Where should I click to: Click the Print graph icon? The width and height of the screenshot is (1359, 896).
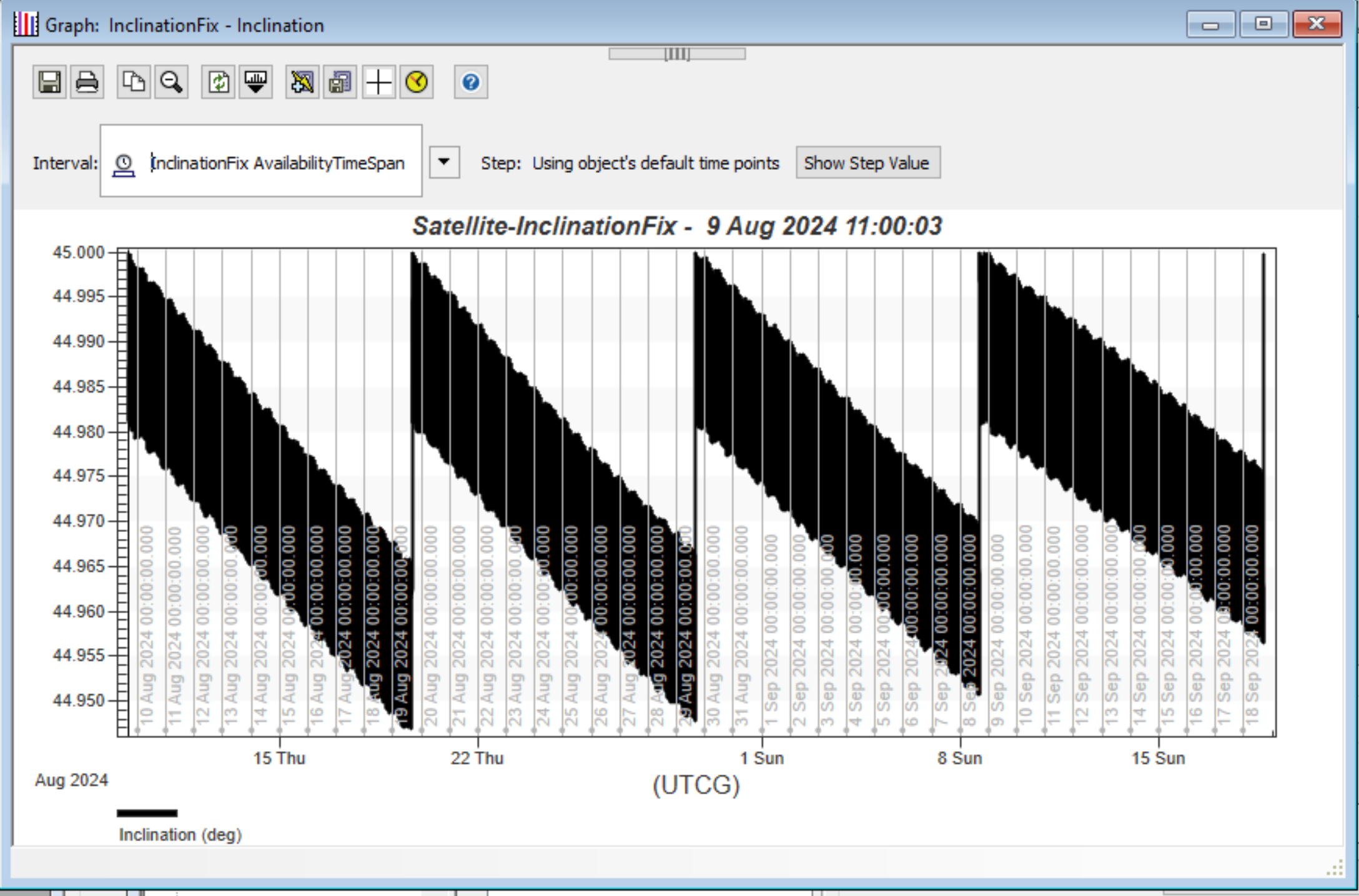(x=87, y=82)
